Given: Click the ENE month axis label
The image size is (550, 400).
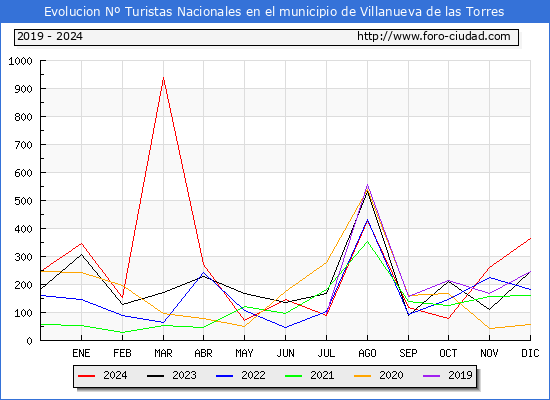Looking at the screenshot, I should pyautogui.click(x=81, y=353).
